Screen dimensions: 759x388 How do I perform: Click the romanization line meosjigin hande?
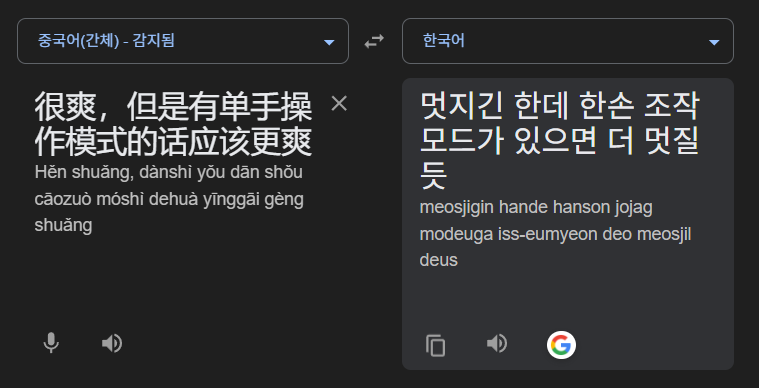coord(536,208)
